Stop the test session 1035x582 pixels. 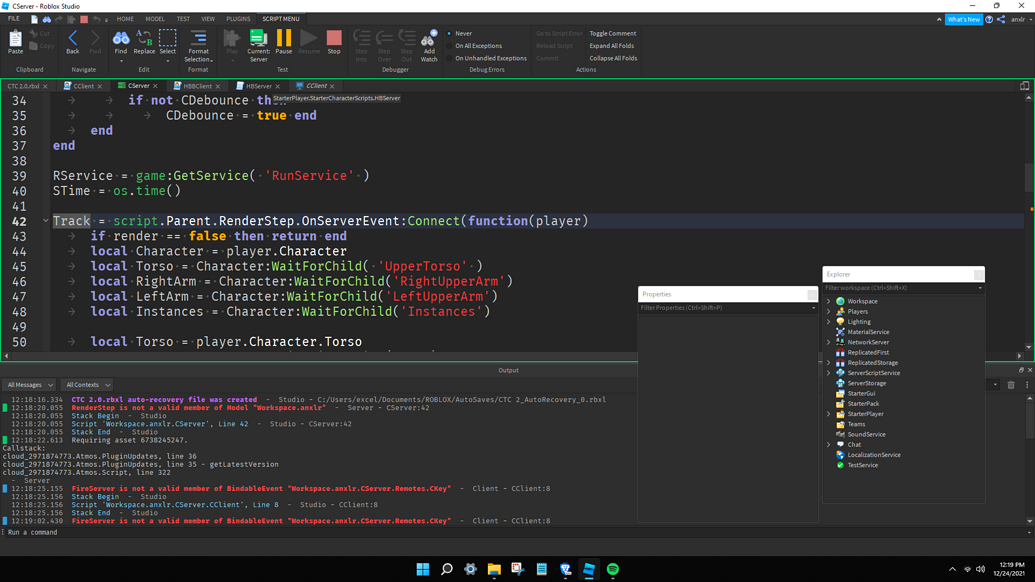334,42
